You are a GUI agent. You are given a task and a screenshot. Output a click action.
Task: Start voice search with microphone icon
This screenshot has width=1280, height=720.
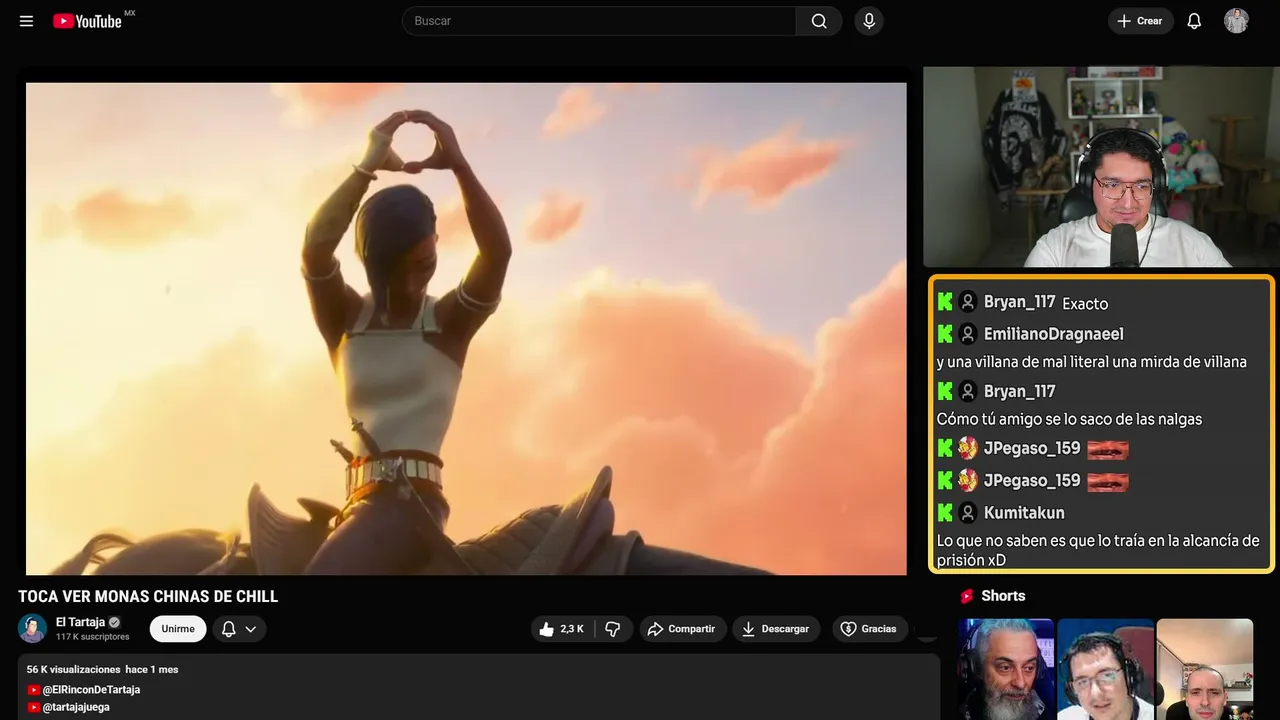869,21
